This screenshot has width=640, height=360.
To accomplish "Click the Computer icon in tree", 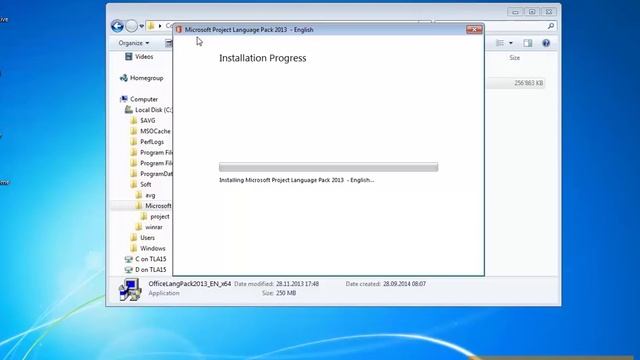I will 124,99.
